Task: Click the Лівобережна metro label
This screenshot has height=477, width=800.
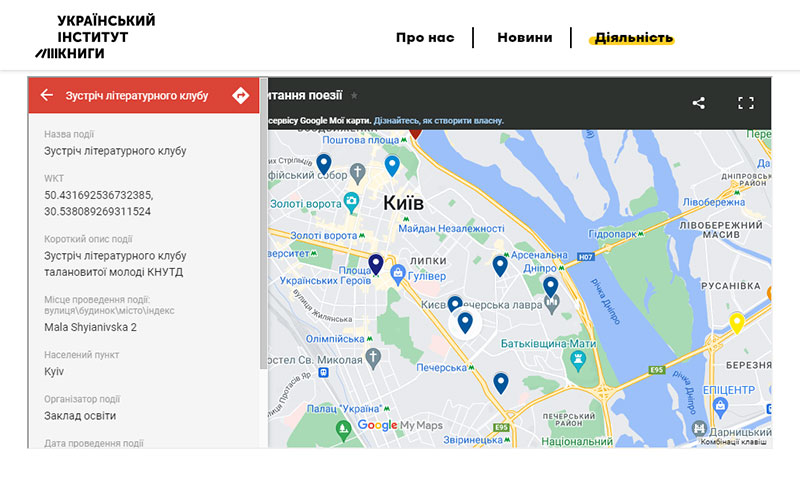Action: tap(714, 202)
